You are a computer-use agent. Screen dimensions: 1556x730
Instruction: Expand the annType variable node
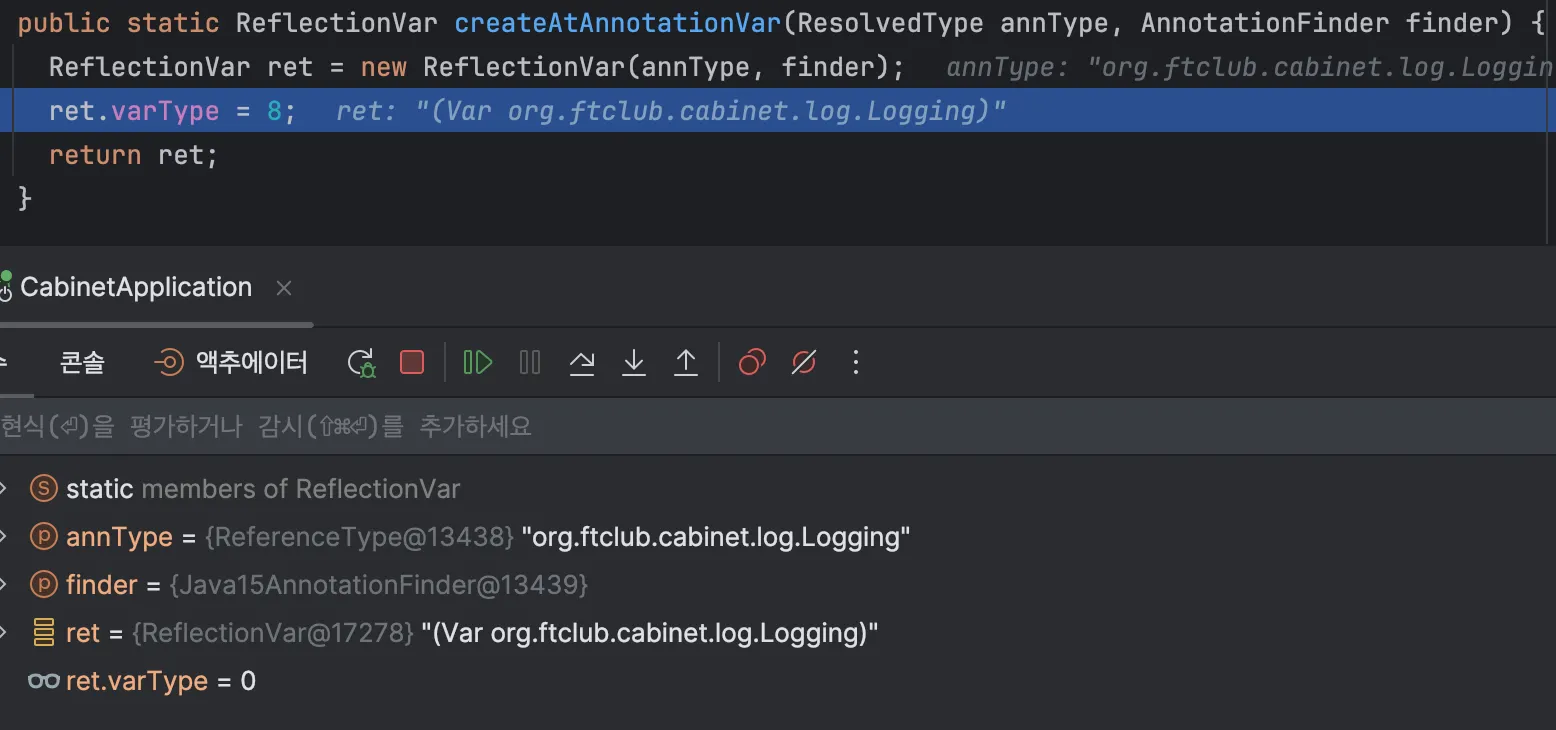click(4, 537)
